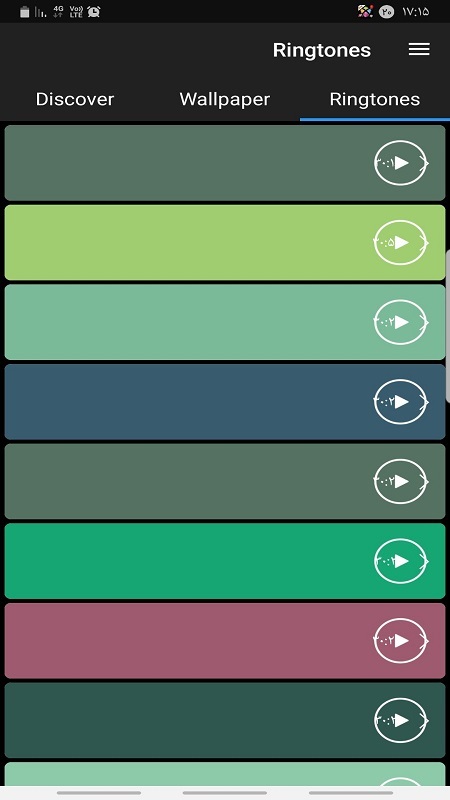Screen dimensions: 450x800
Task: Play the lime green ringtone
Action: point(401,242)
